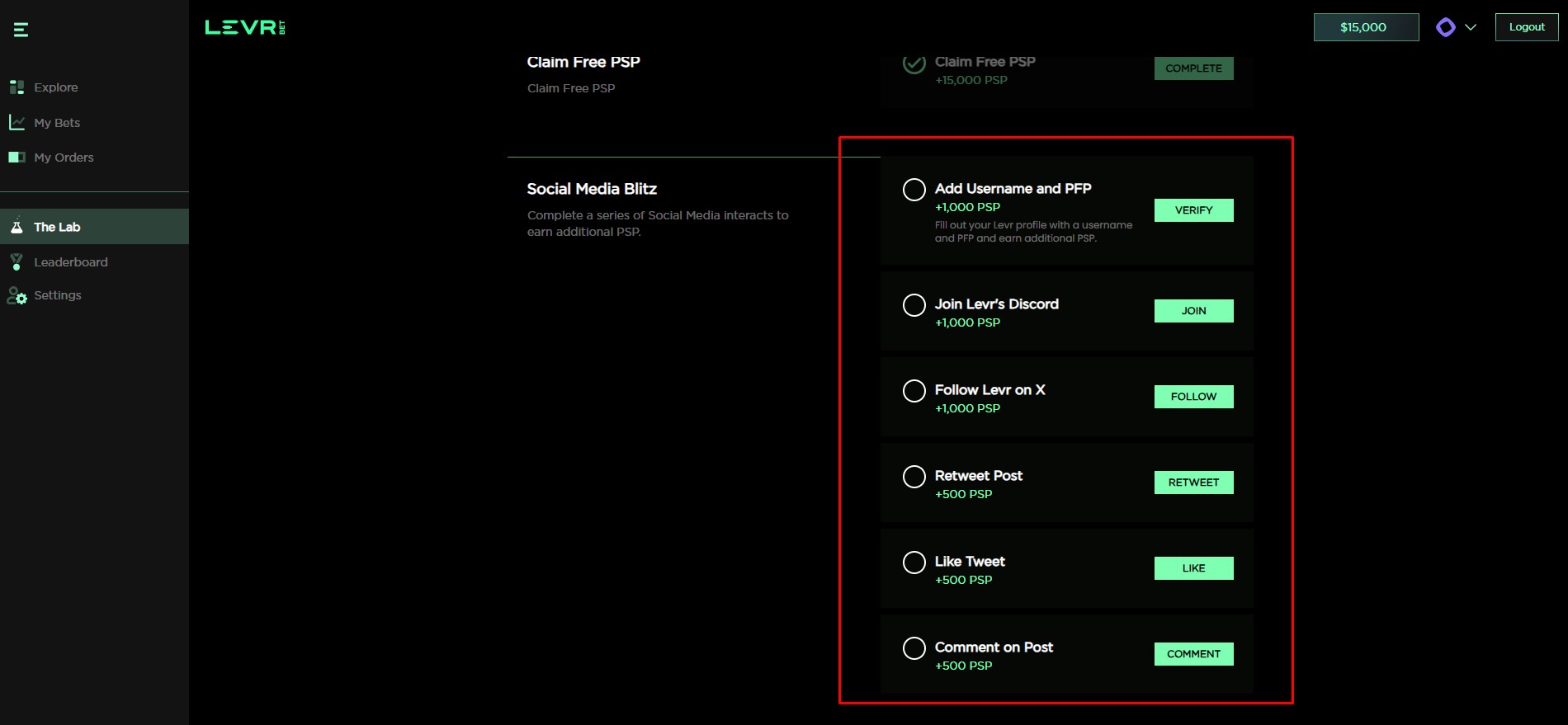This screenshot has width=1568, height=725.
Task: Toggle the Retweet Post circle
Action: (914, 477)
